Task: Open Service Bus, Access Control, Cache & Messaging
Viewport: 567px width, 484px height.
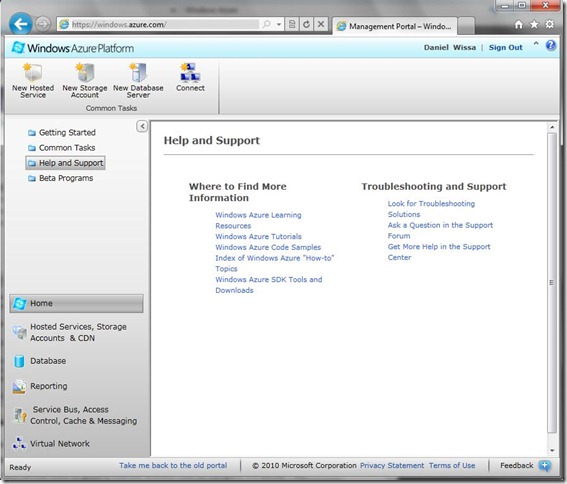Action: click(x=75, y=415)
